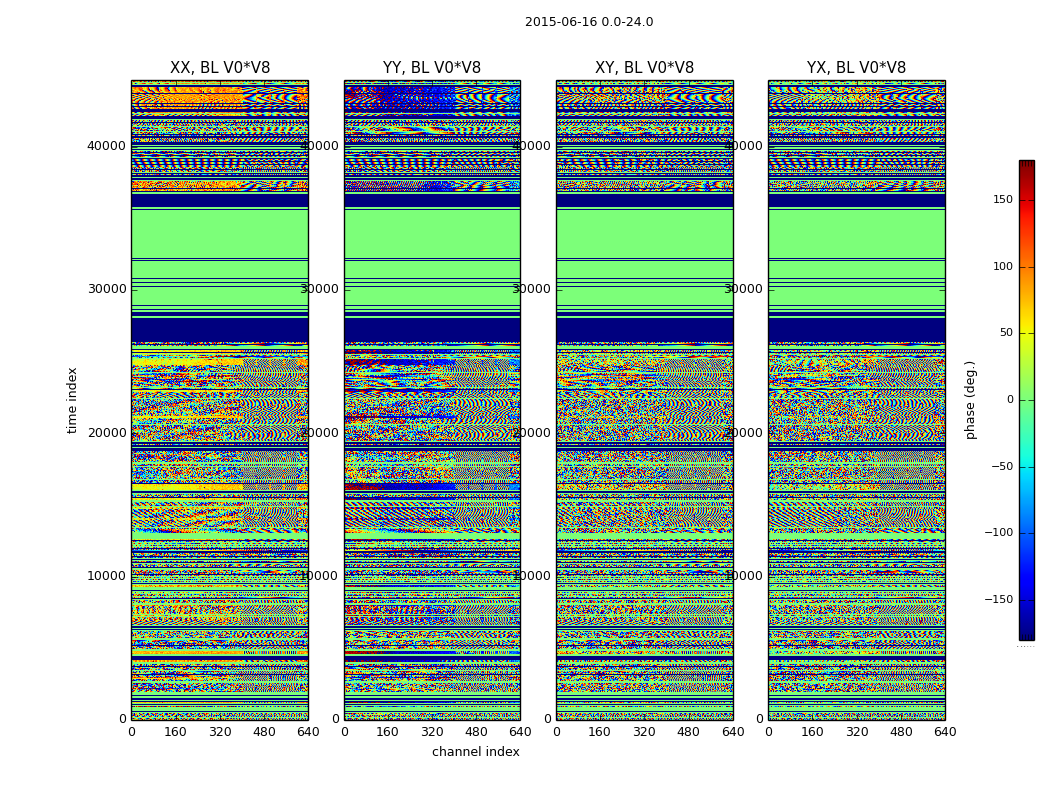Pick the green midpoint of the phase colorbar
The height and width of the screenshot is (800, 1050).
click(x=1026, y=400)
